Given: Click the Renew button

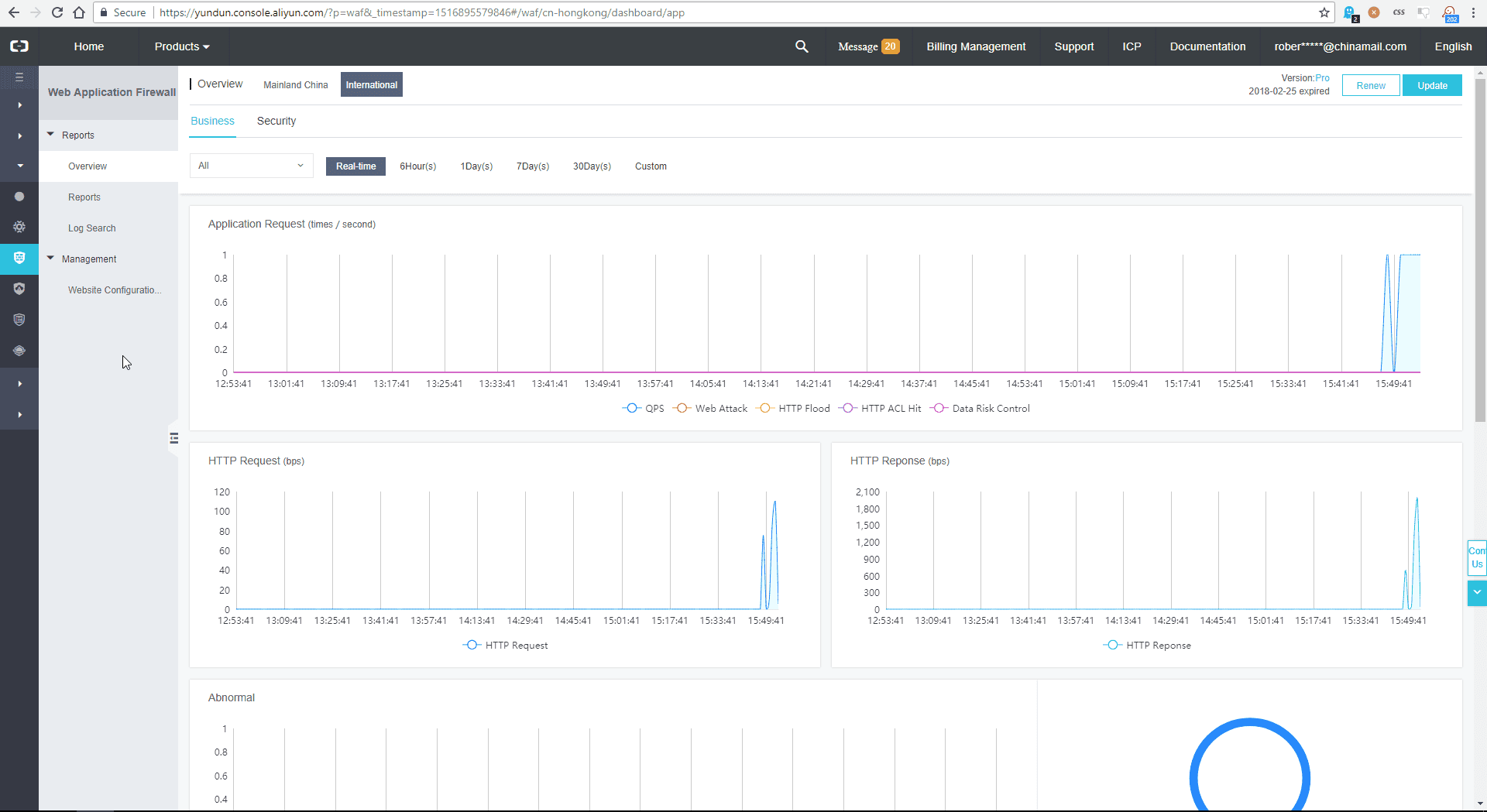Looking at the screenshot, I should tap(1371, 85).
